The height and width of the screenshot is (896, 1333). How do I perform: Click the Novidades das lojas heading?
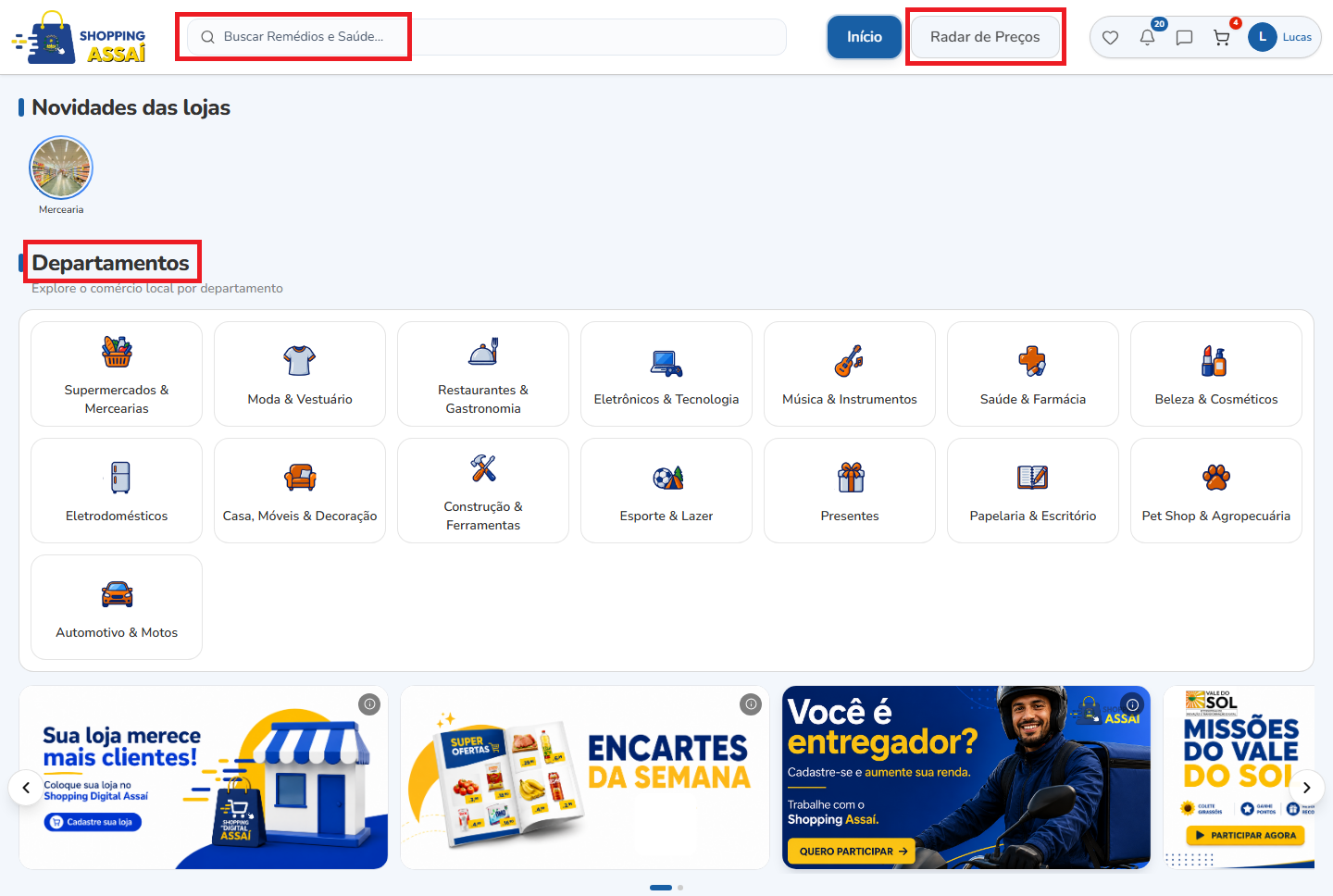coord(131,107)
